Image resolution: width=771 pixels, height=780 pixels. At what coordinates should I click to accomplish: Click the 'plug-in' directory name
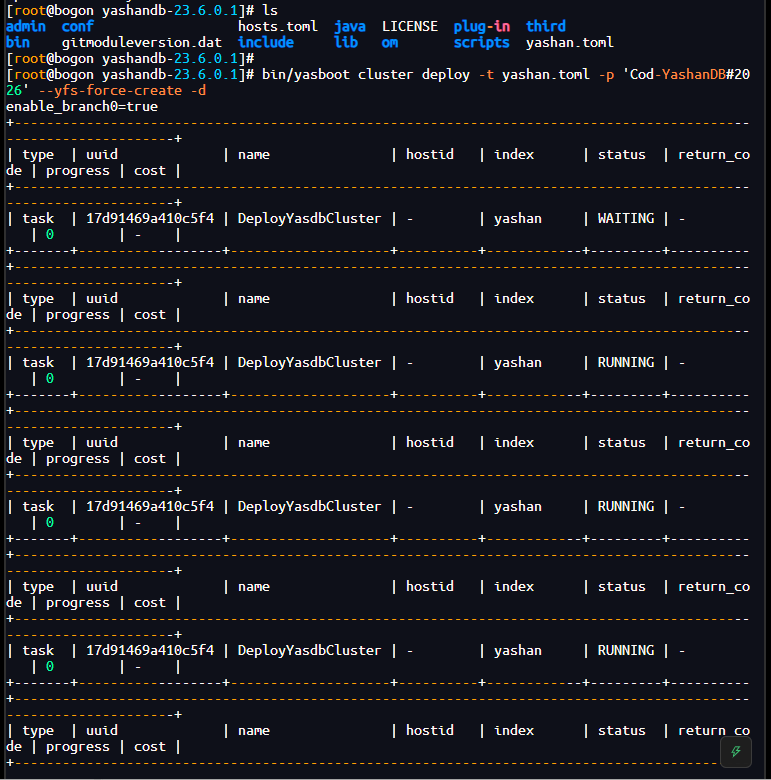click(482, 26)
